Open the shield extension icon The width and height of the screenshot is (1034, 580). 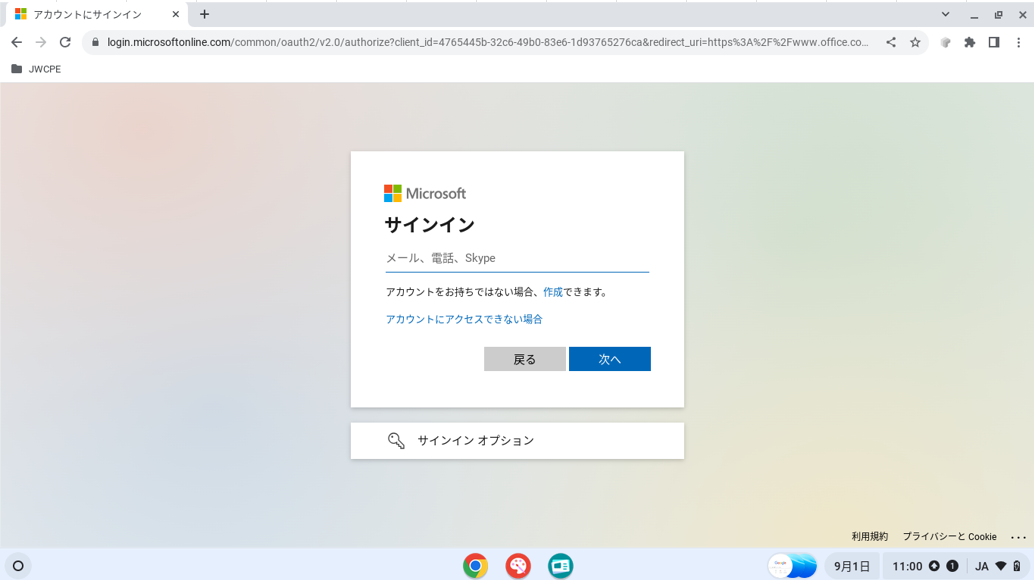point(945,42)
